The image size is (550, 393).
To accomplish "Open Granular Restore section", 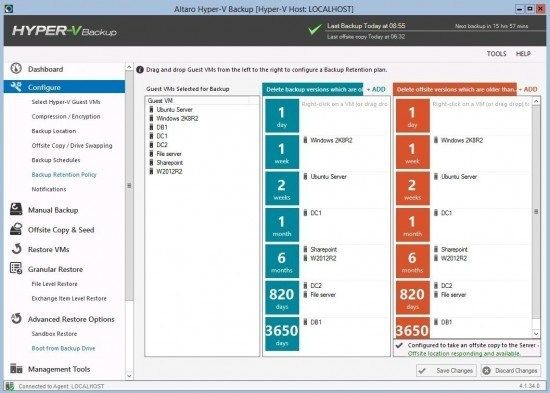I will tap(55, 269).
